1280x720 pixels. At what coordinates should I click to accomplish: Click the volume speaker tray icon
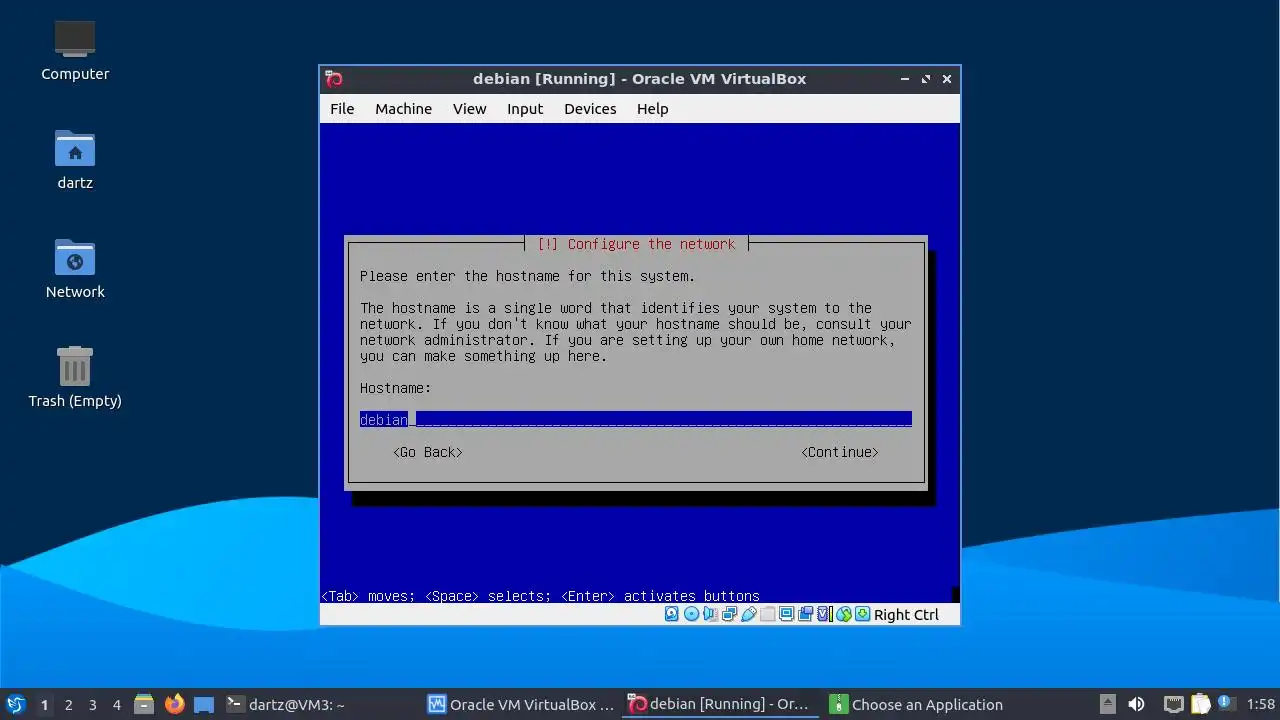1136,704
